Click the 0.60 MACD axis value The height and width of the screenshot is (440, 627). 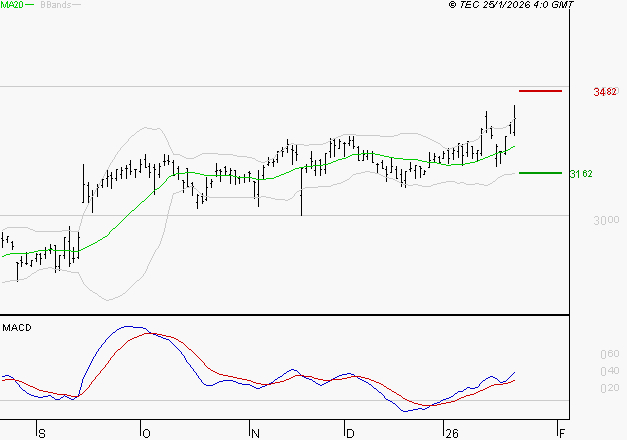click(610, 354)
